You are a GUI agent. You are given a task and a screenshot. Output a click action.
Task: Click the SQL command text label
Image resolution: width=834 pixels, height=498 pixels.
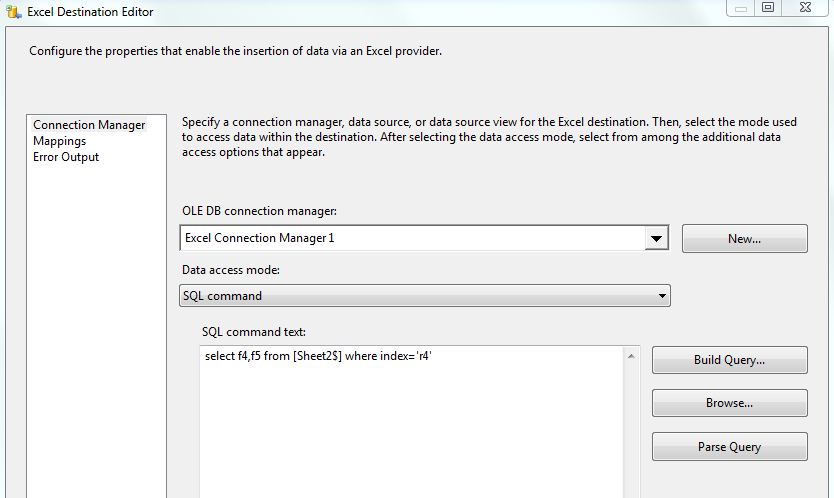pos(253,332)
